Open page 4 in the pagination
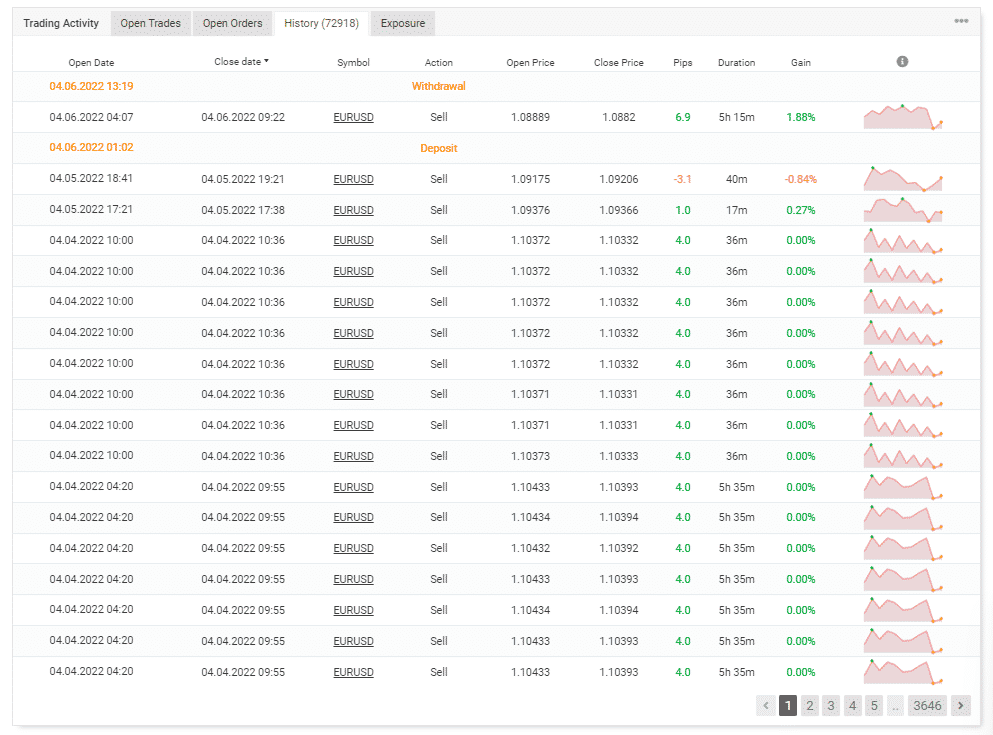Image resolution: width=993 pixels, height=735 pixels. [x=852, y=705]
